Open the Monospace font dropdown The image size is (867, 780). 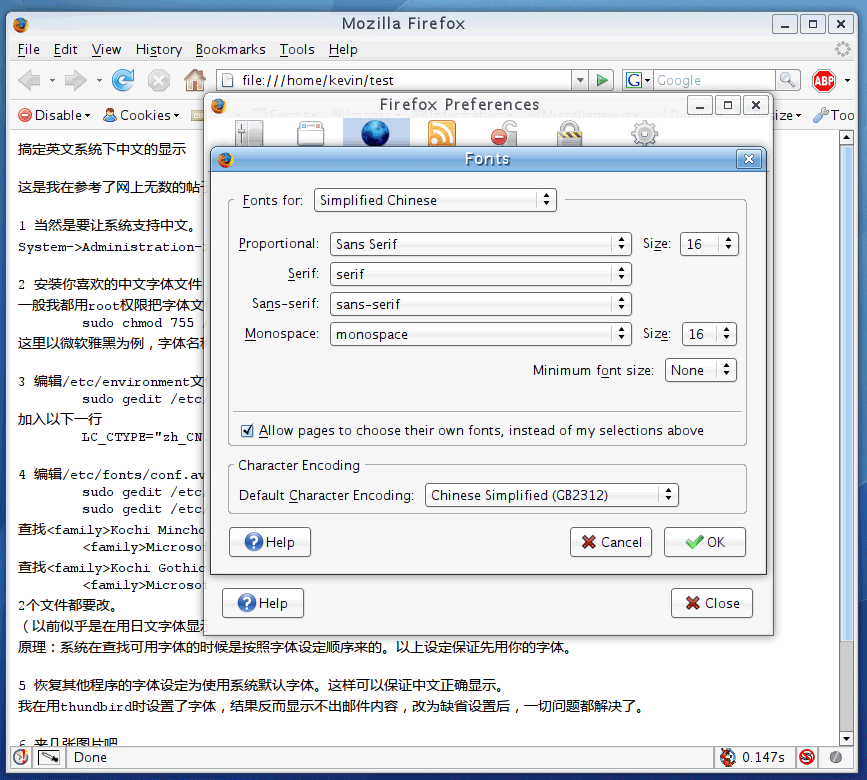(x=480, y=334)
